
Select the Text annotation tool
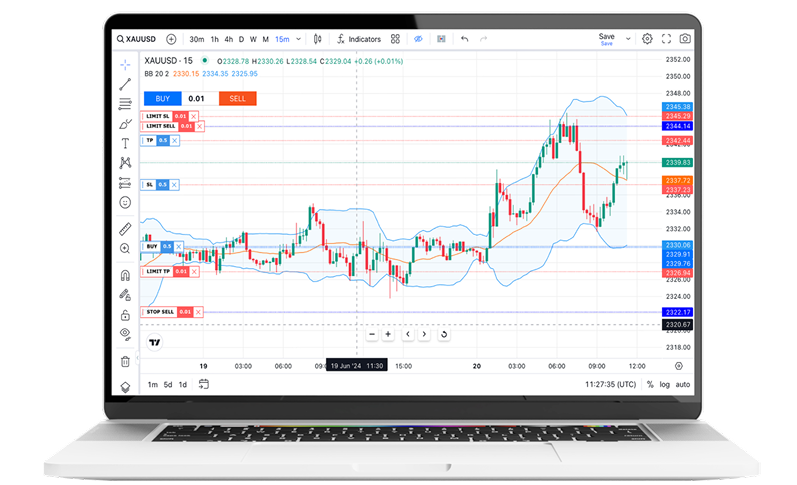click(125, 143)
